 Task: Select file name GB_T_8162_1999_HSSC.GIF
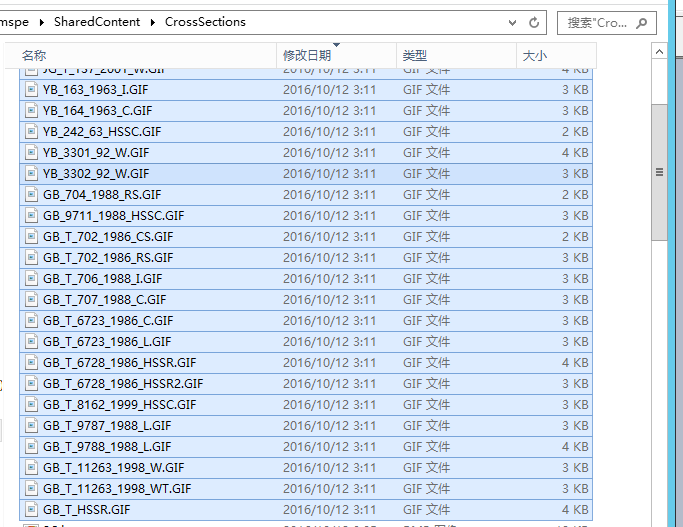pos(119,405)
